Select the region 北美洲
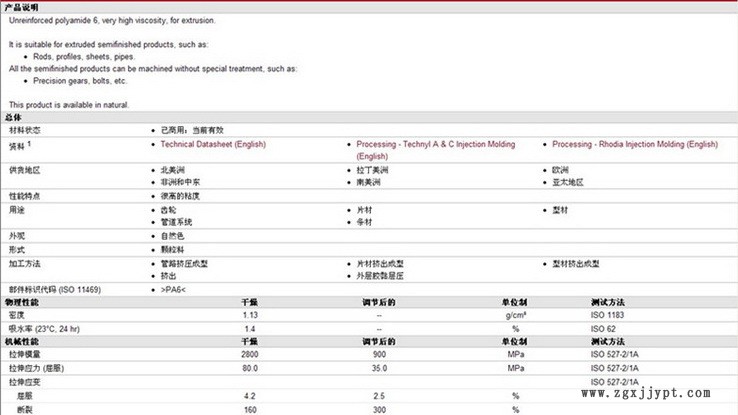This screenshot has width=738, height=415. pyautogui.click(x=173, y=170)
